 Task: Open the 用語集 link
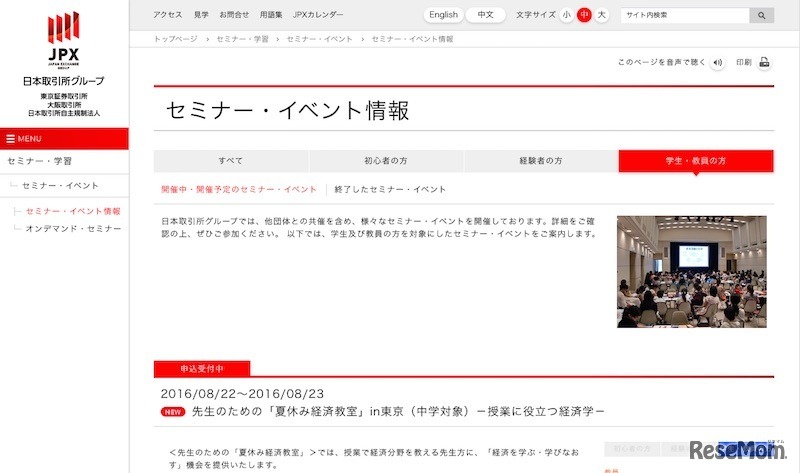coord(271,15)
